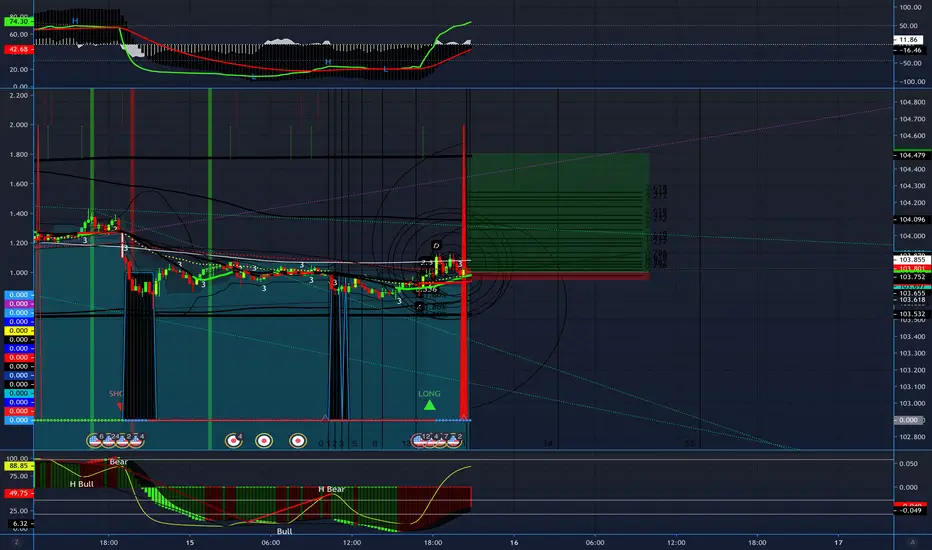Click the white 103.855 current price label

pyautogui.click(x=912, y=260)
